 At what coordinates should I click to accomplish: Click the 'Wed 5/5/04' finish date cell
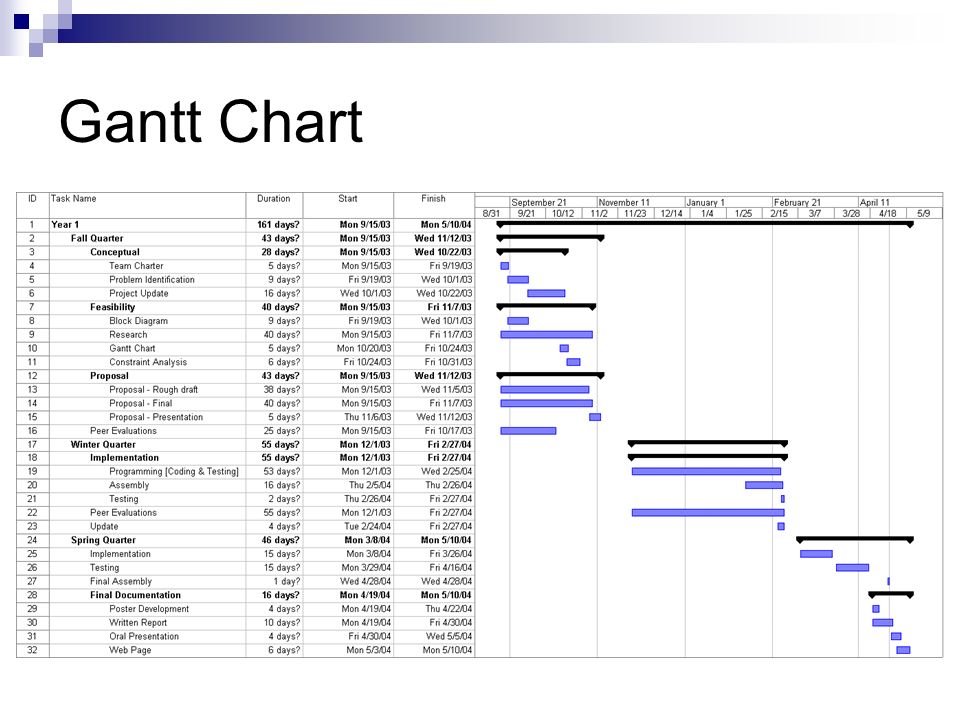(x=449, y=637)
